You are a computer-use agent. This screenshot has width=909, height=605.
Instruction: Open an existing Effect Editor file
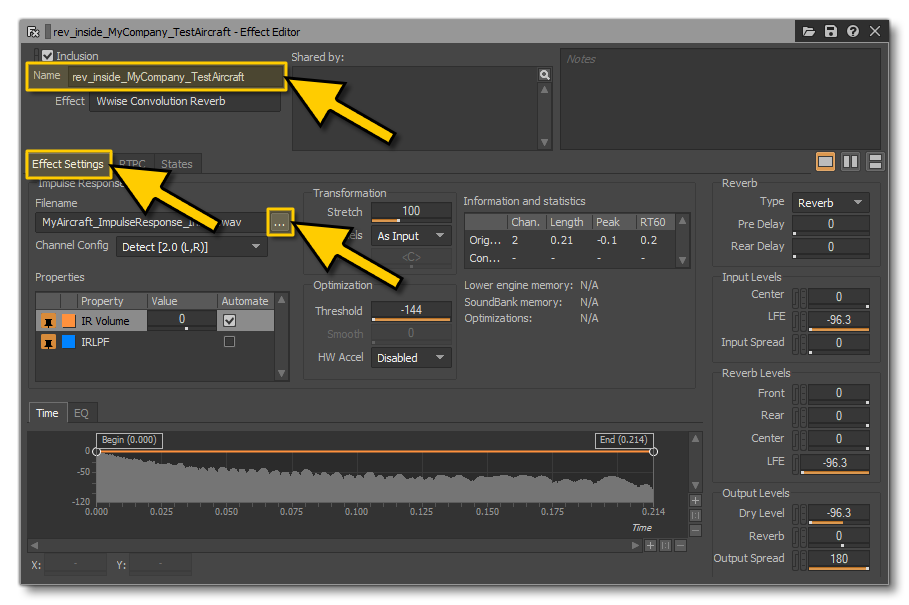pos(810,31)
